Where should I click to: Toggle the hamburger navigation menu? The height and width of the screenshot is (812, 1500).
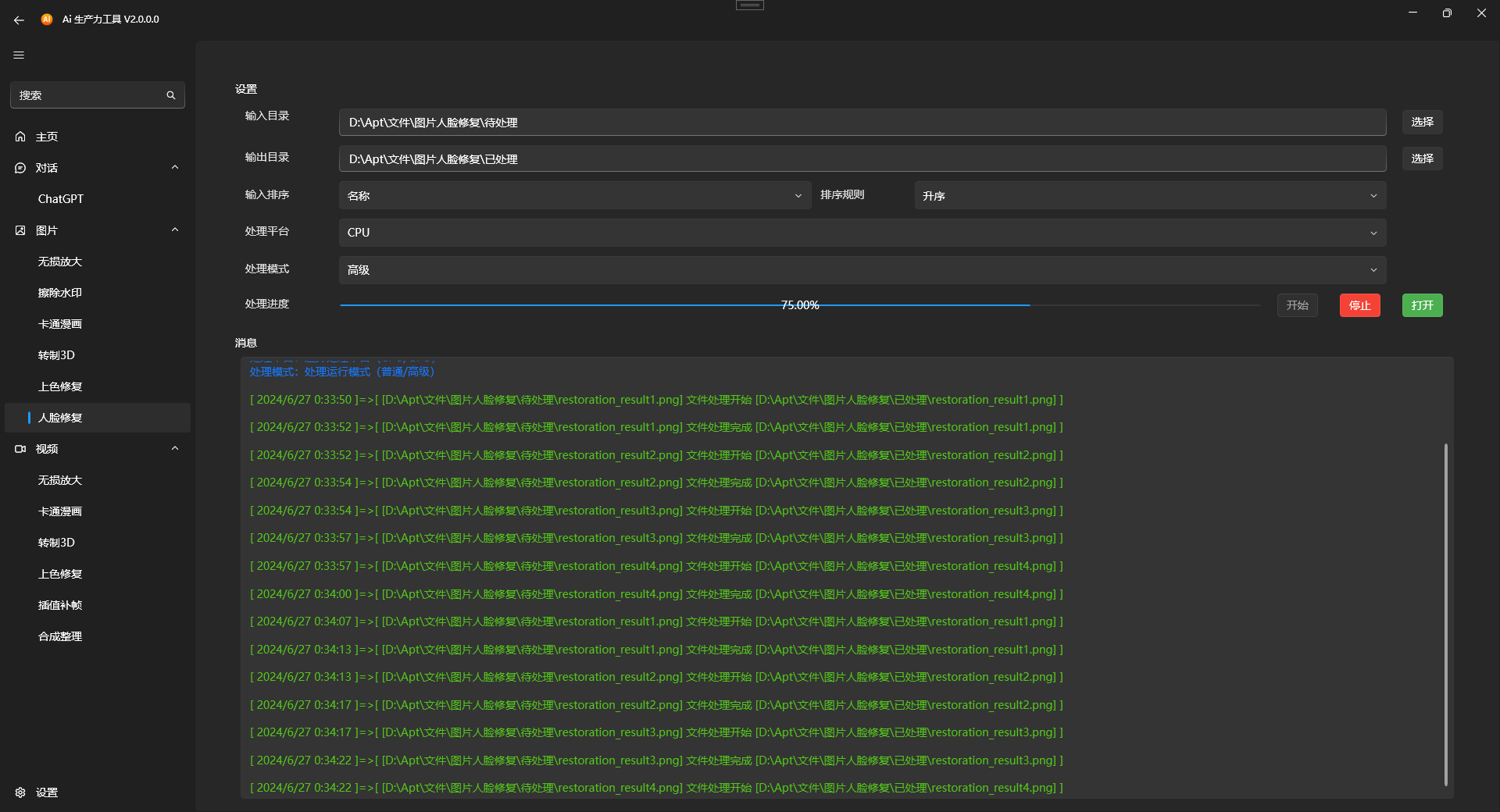pyautogui.click(x=19, y=55)
